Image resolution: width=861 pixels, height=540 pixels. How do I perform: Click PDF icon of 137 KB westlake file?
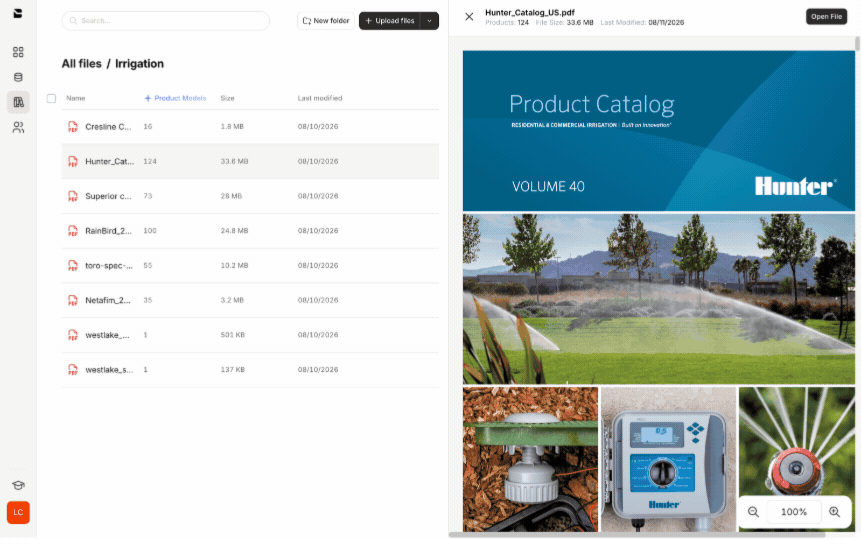[72, 370]
